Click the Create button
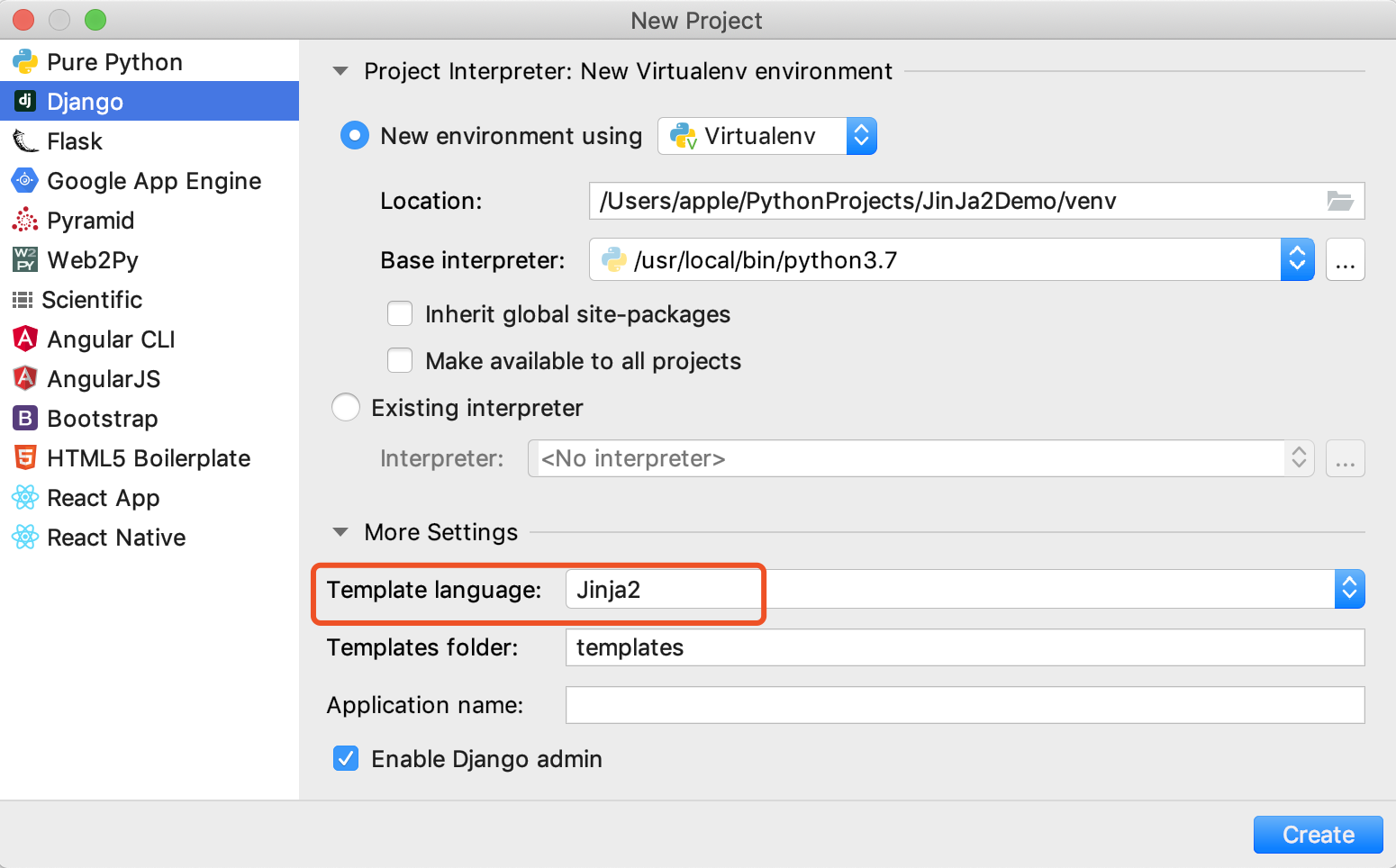 (x=1318, y=835)
